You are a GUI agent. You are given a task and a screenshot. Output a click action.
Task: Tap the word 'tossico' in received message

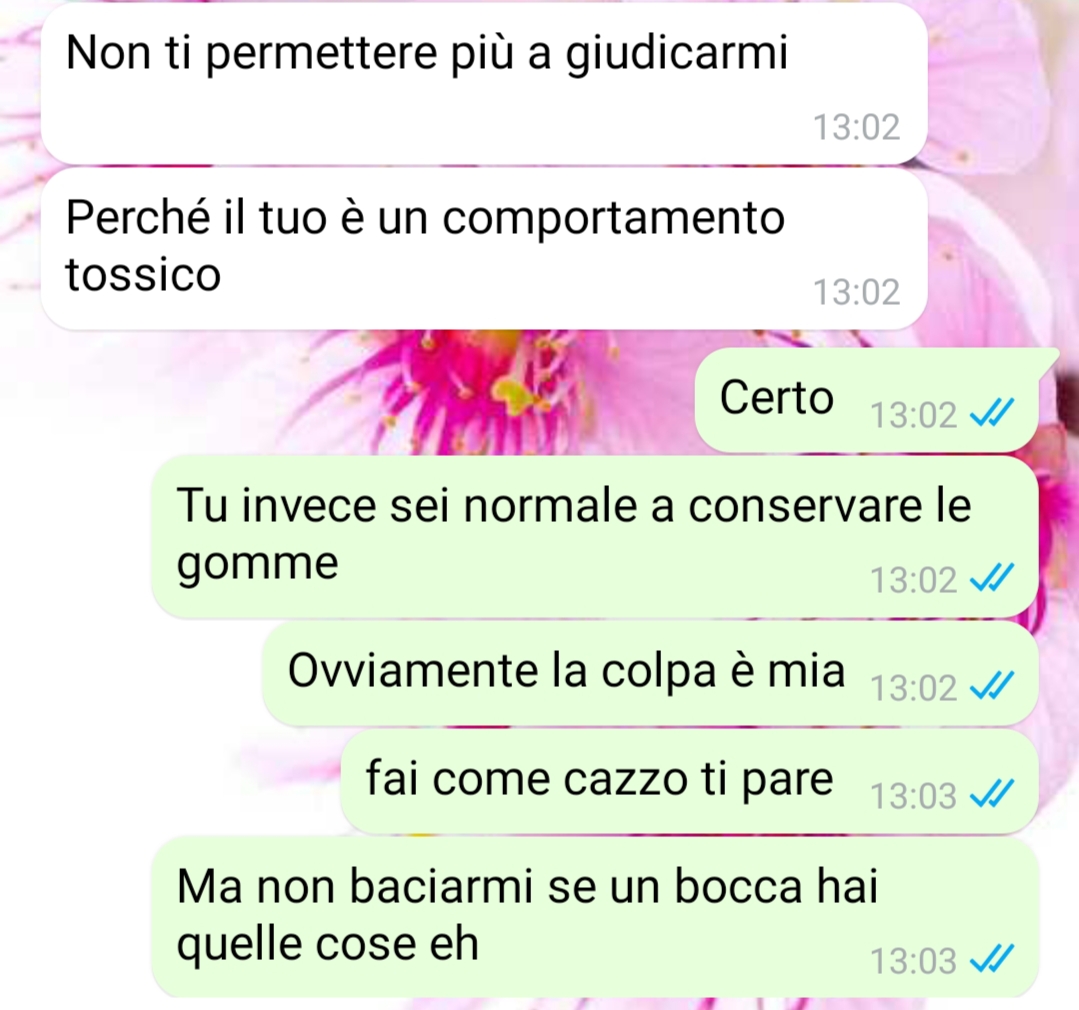(143, 275)
